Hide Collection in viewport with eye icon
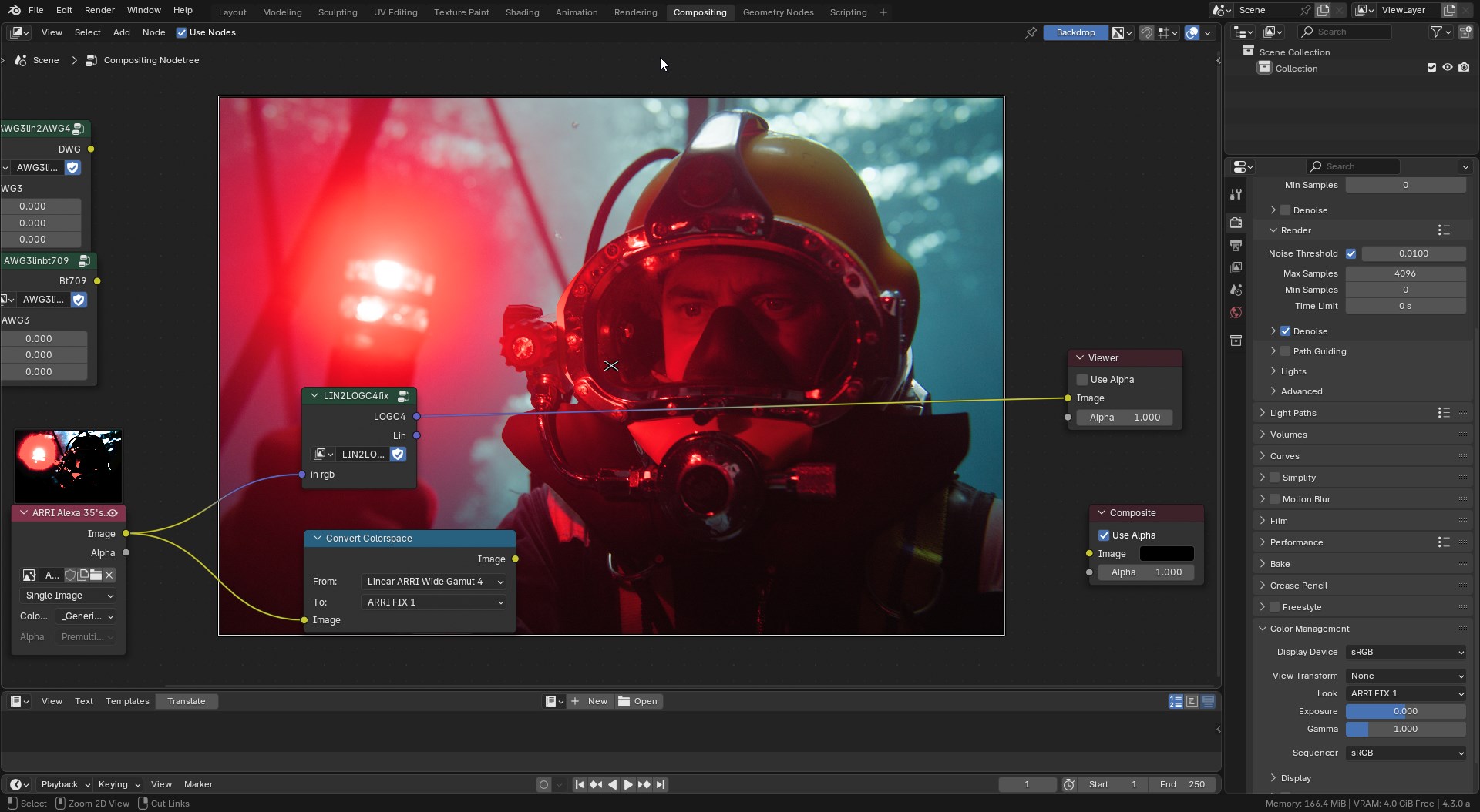1480x812 pixels. [1448, 68]
